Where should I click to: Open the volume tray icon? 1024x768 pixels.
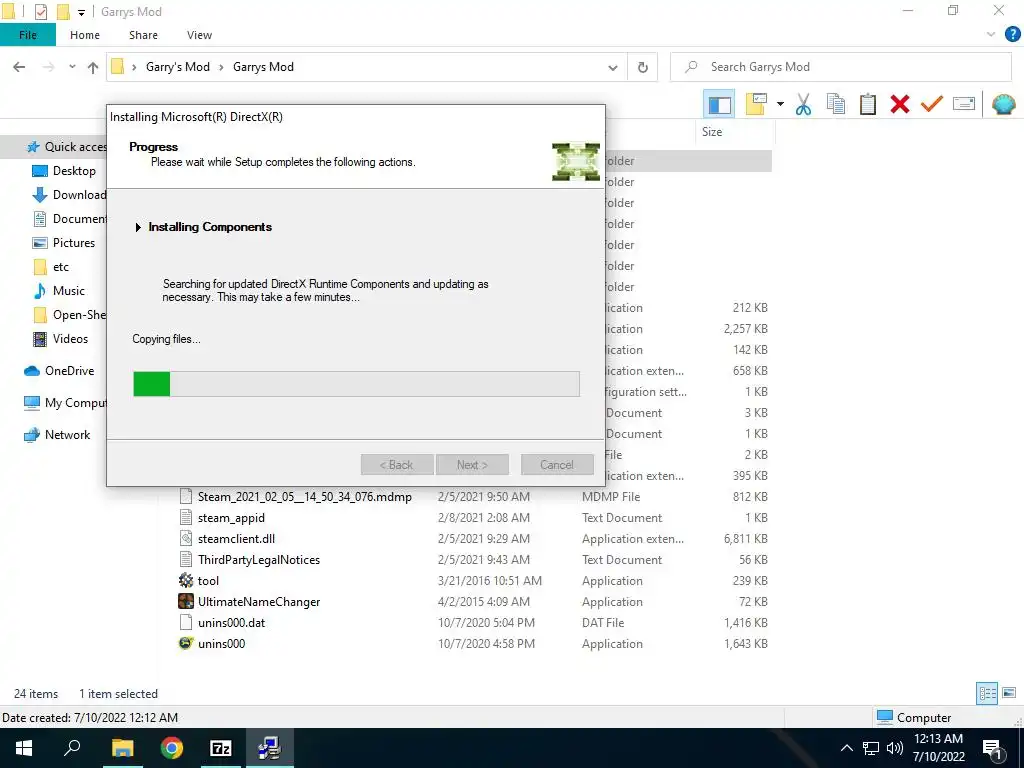coord(895,748)
